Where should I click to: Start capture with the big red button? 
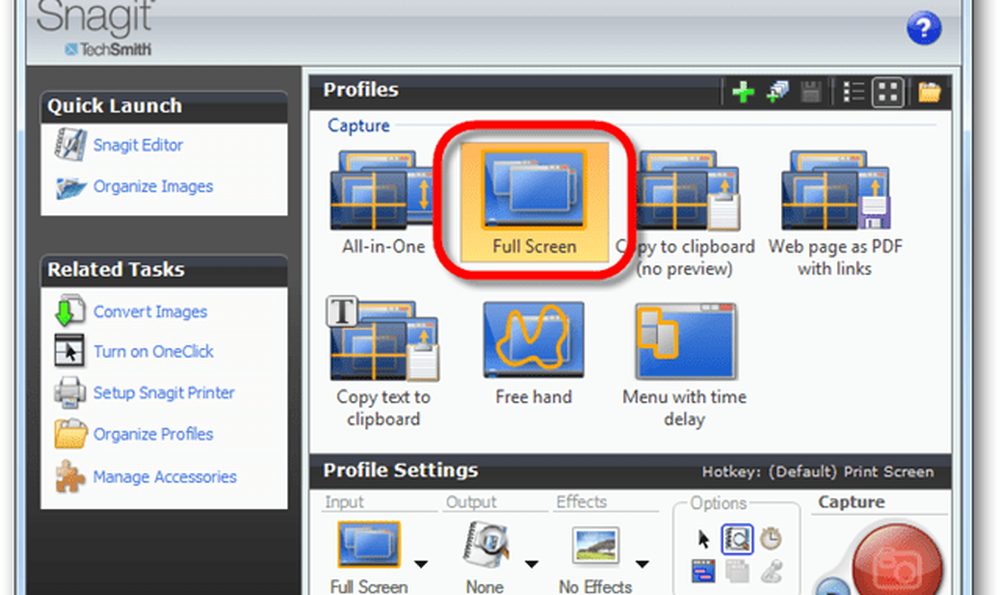(x=896, y=560)
